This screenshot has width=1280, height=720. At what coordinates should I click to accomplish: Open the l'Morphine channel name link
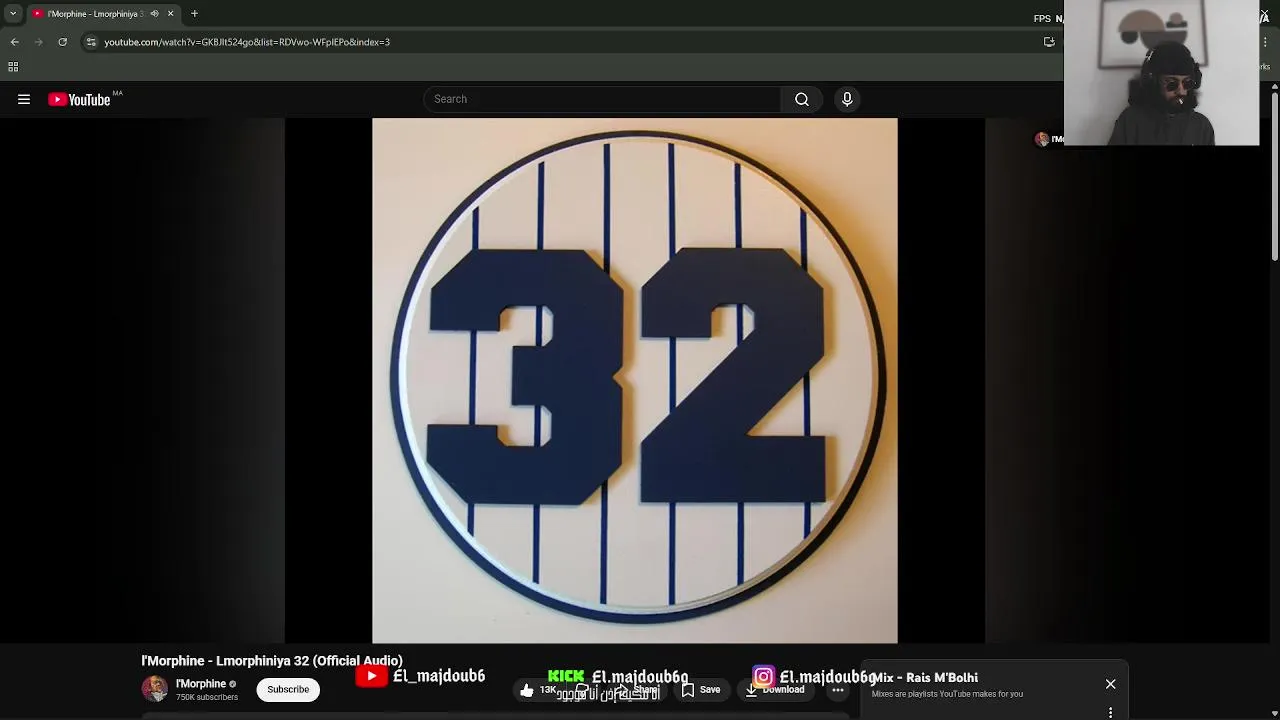pyautogui.click(x=201, y=684)
